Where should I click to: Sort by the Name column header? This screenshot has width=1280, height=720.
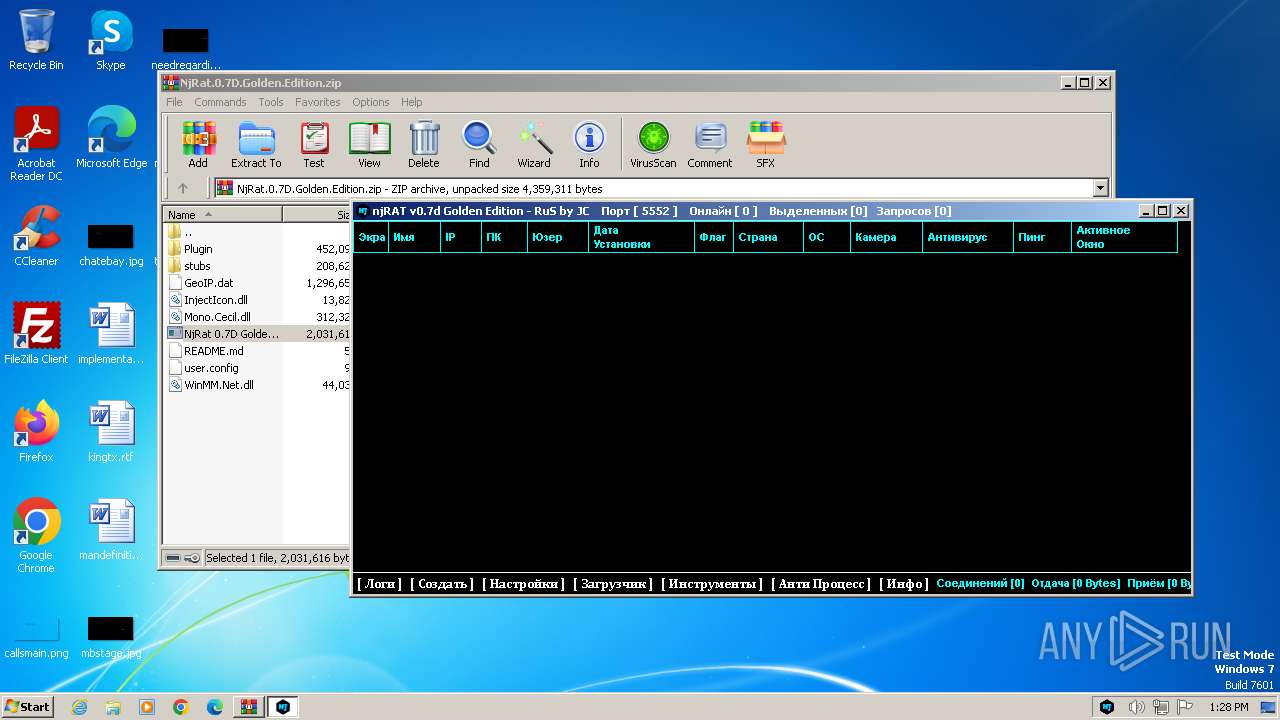[x=223, y=215]
